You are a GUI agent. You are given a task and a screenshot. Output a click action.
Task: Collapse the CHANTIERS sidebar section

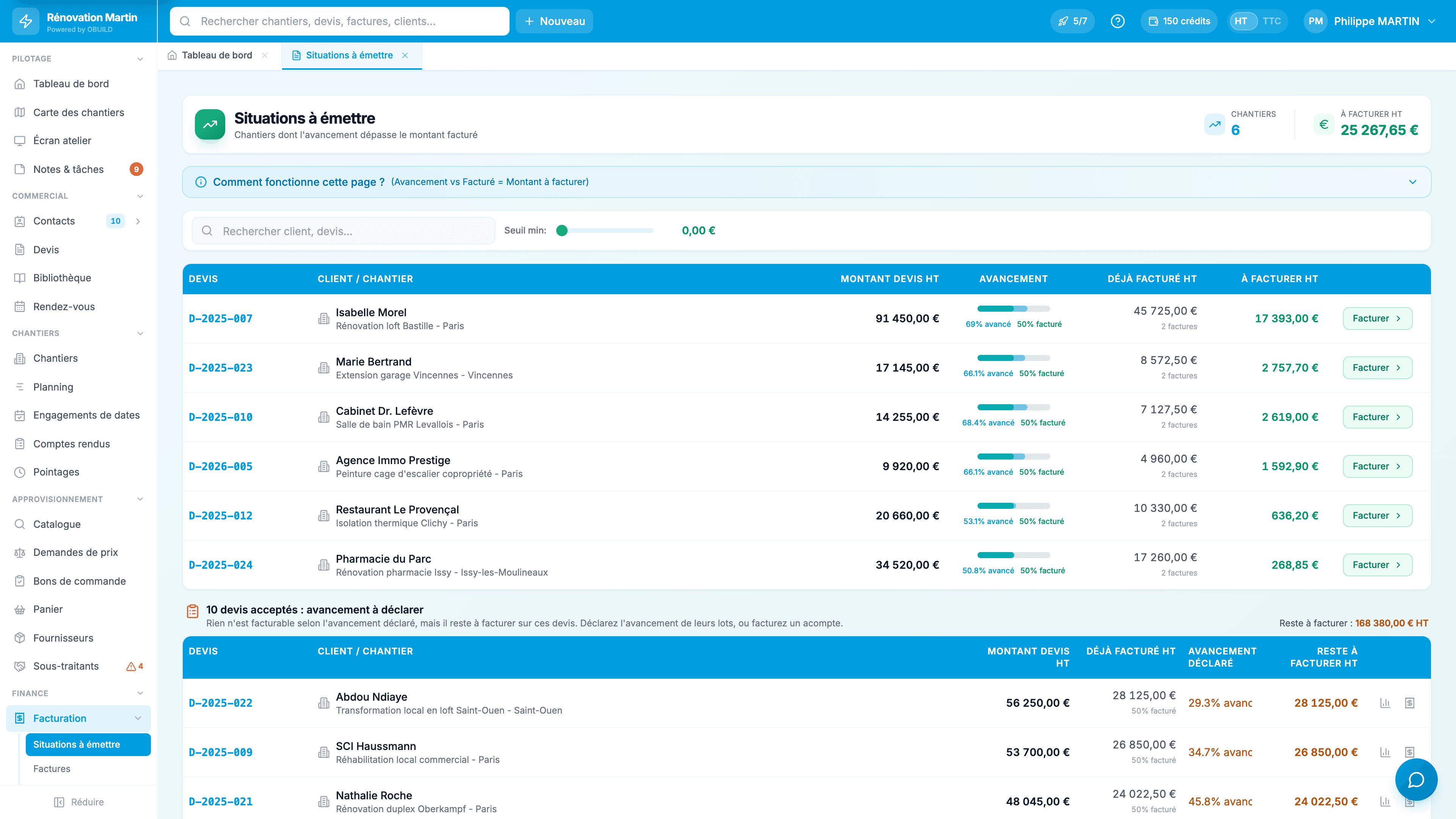140,333
